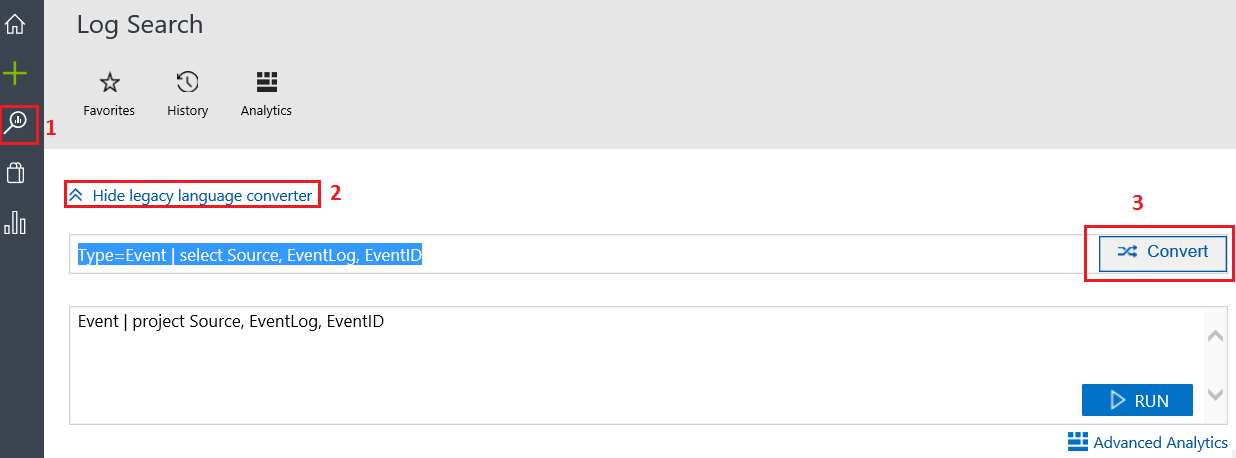1236x458 pixels.
Task: Click the scroll down arrow of the query box
Action: [x=1216, y=395]
